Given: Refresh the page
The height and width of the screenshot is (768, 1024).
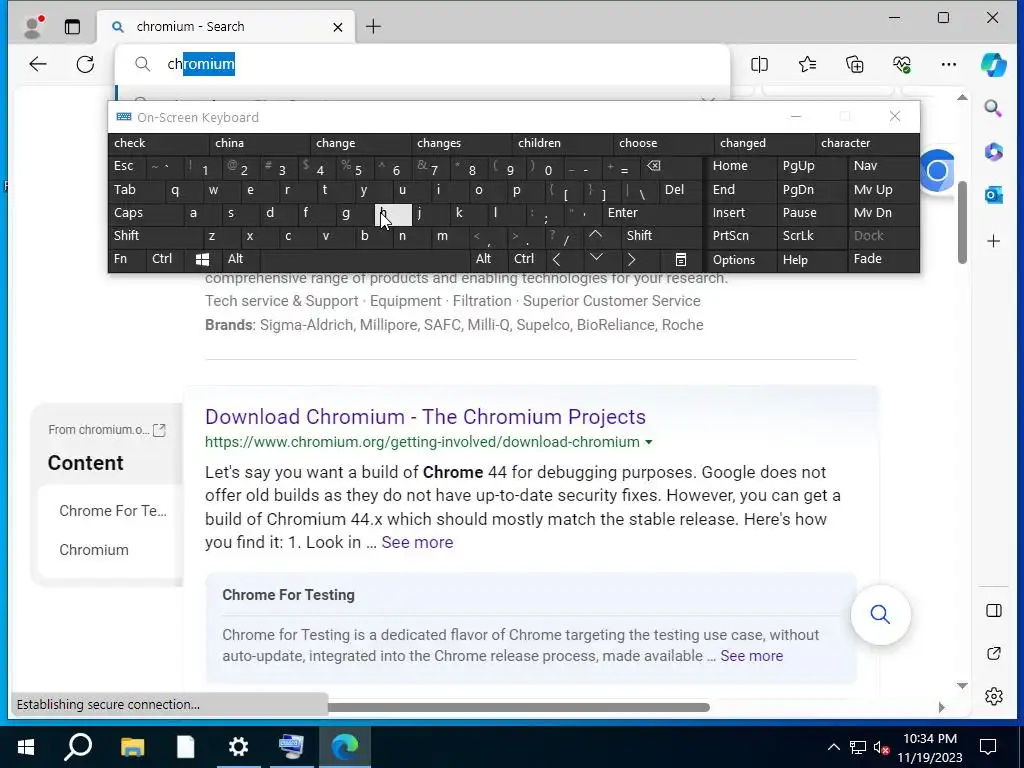Looking at the screenshot, I should tap(86, 64).
